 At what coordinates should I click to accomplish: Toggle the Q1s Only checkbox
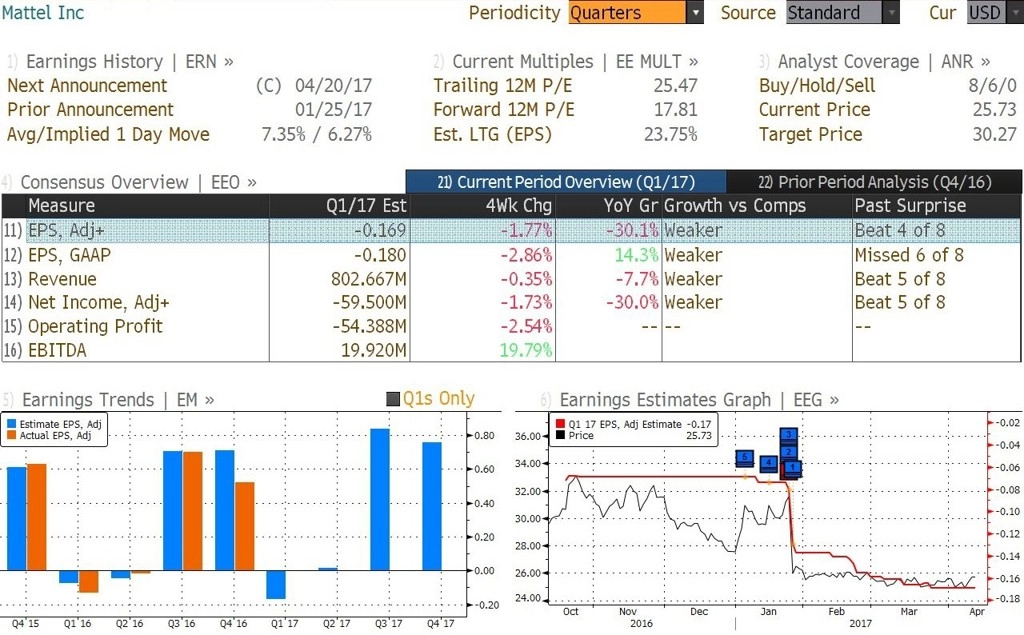pyautogui.click(x=393, y=399)
